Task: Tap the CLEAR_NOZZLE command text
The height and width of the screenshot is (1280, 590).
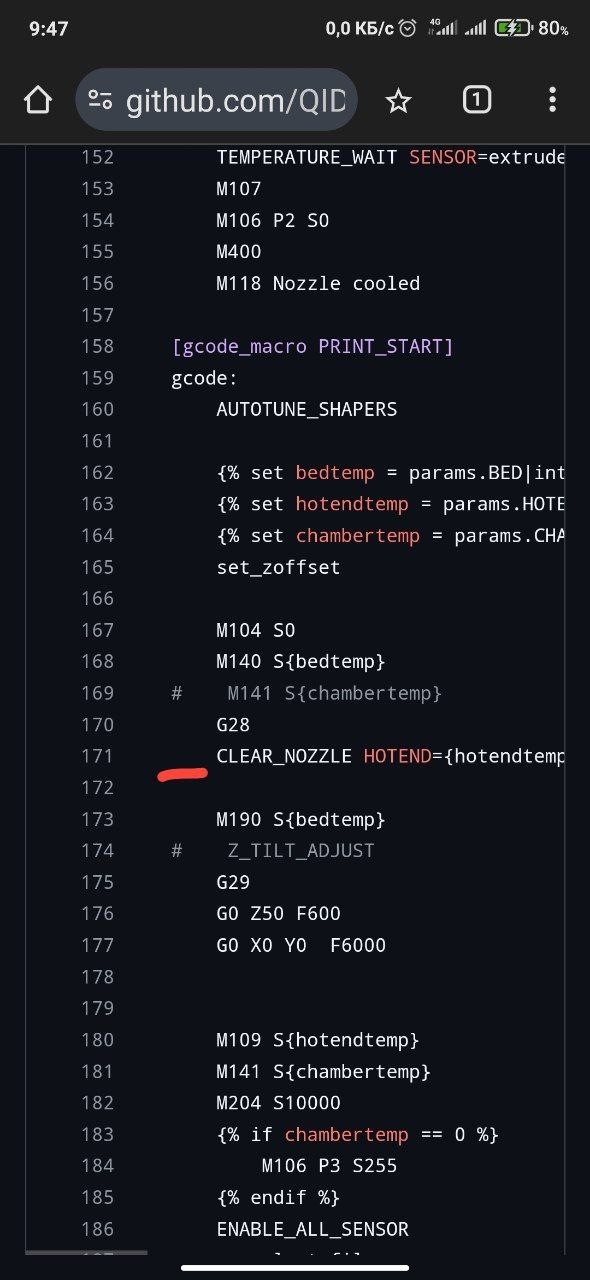Action: coord(284,756)
